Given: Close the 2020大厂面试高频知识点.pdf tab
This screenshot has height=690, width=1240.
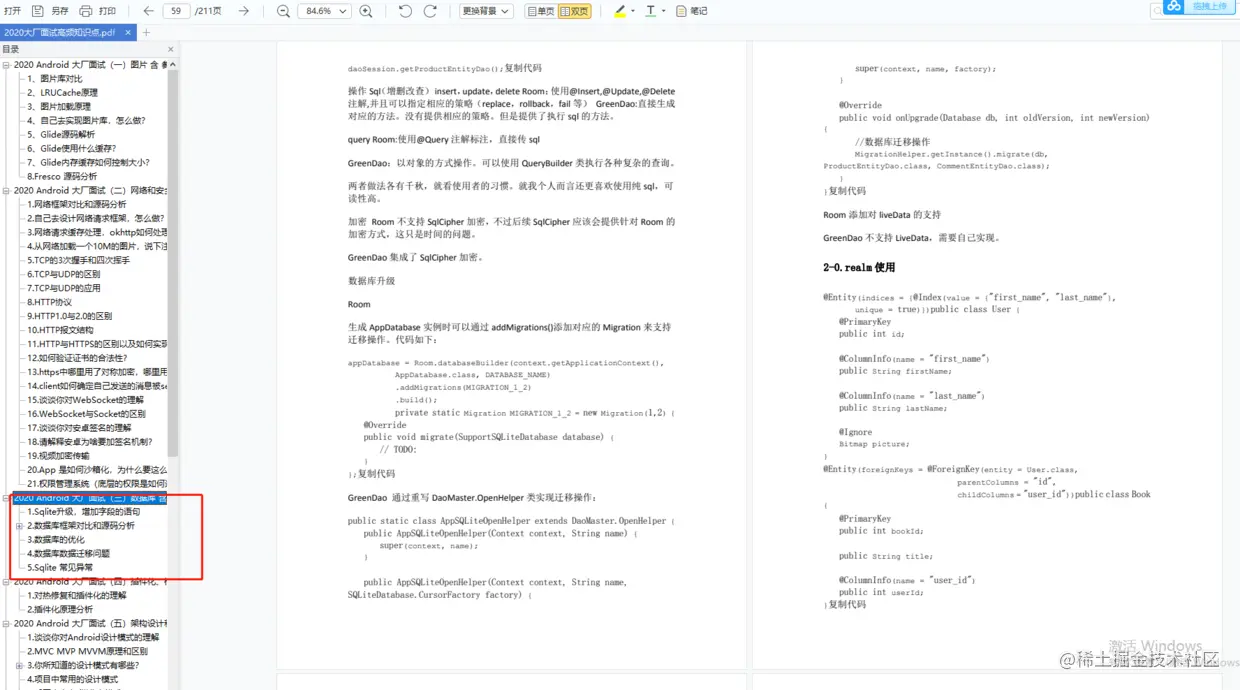Looking at the screenshot, I should pyautogui.click(x=129, y=32).
